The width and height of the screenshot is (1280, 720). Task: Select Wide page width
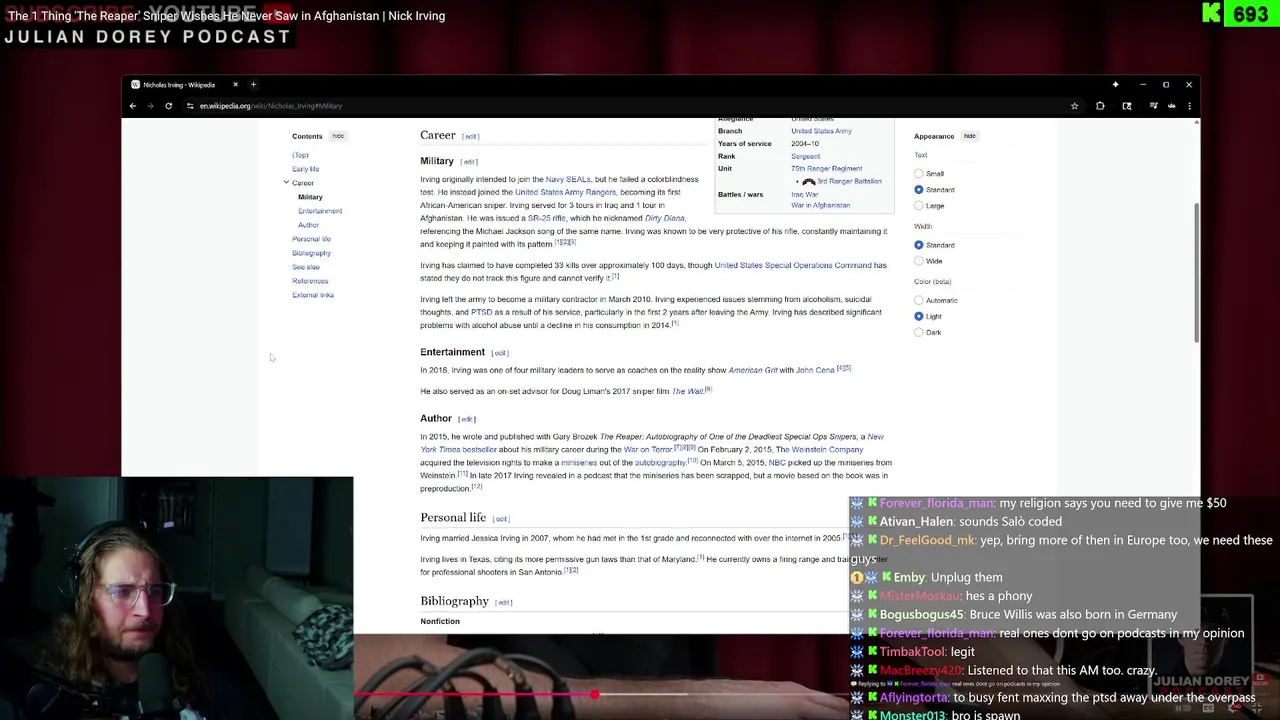click(919, 261)
